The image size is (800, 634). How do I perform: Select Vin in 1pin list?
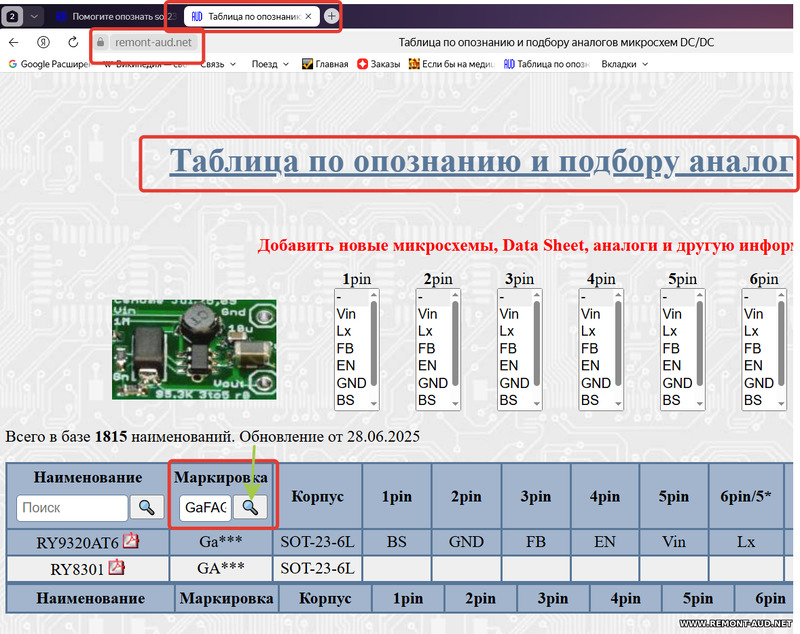tap(346, 314)
